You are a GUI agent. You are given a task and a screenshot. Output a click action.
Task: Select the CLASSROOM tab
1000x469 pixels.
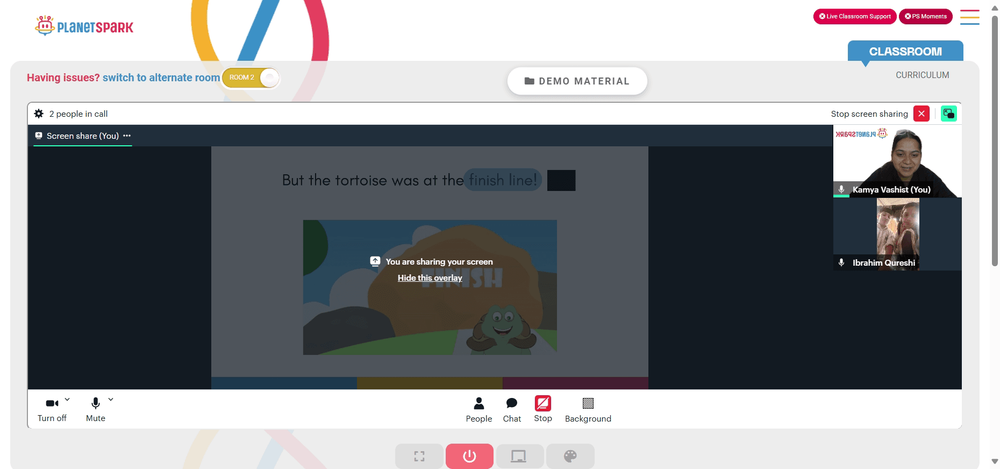click(x=905, y=52)
